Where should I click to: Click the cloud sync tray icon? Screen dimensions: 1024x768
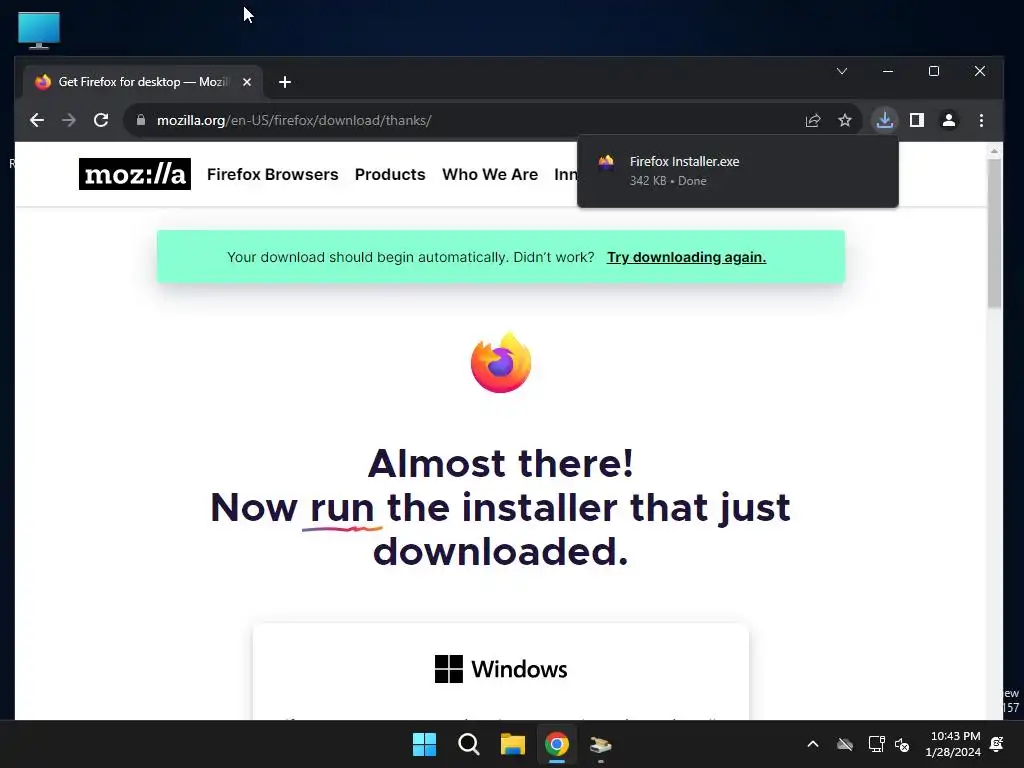point(845,744)
